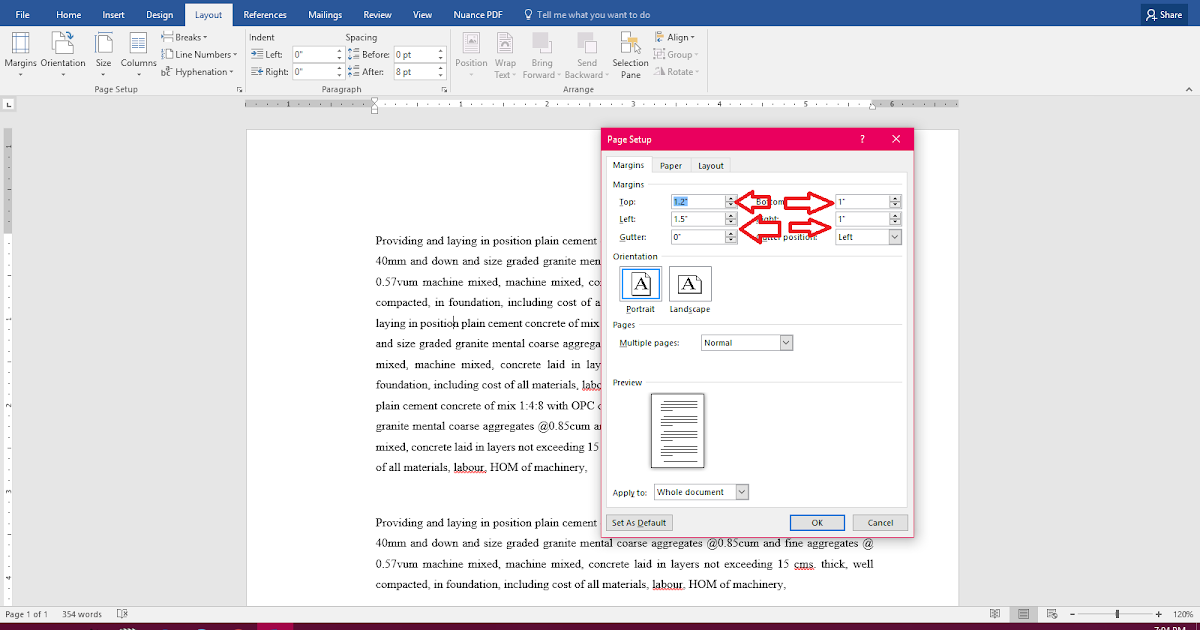The width and height of the screenshot is (1200, 630).
Task: Click Cancel in Page Setup dialog
Action: pos(880,523)
